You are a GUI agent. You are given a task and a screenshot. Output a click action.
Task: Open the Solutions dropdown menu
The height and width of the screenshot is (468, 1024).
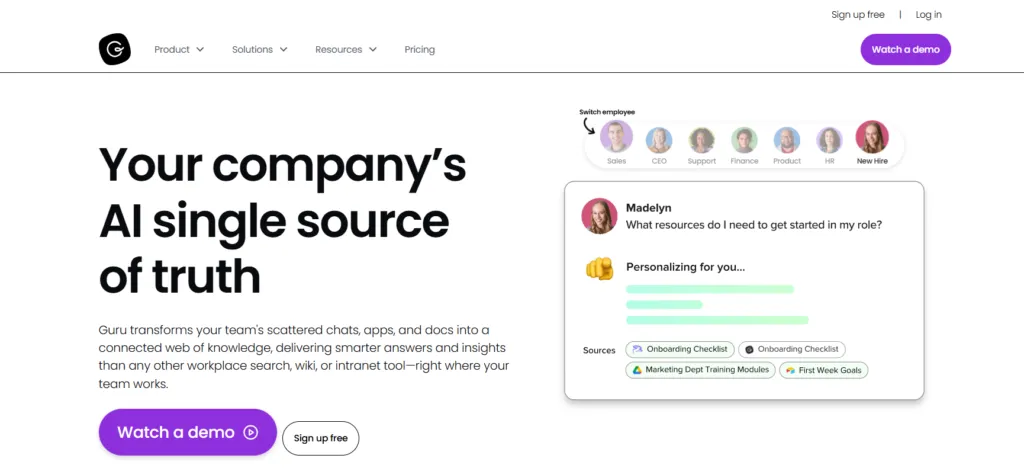tap(260, 50)
